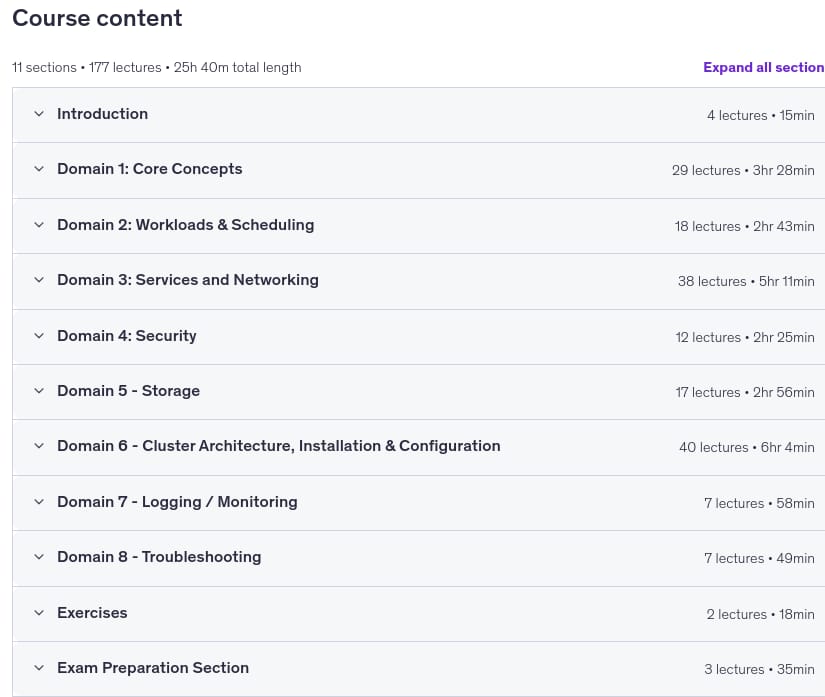Select the Domain 1: Core Concepts title

click(150, 169)
